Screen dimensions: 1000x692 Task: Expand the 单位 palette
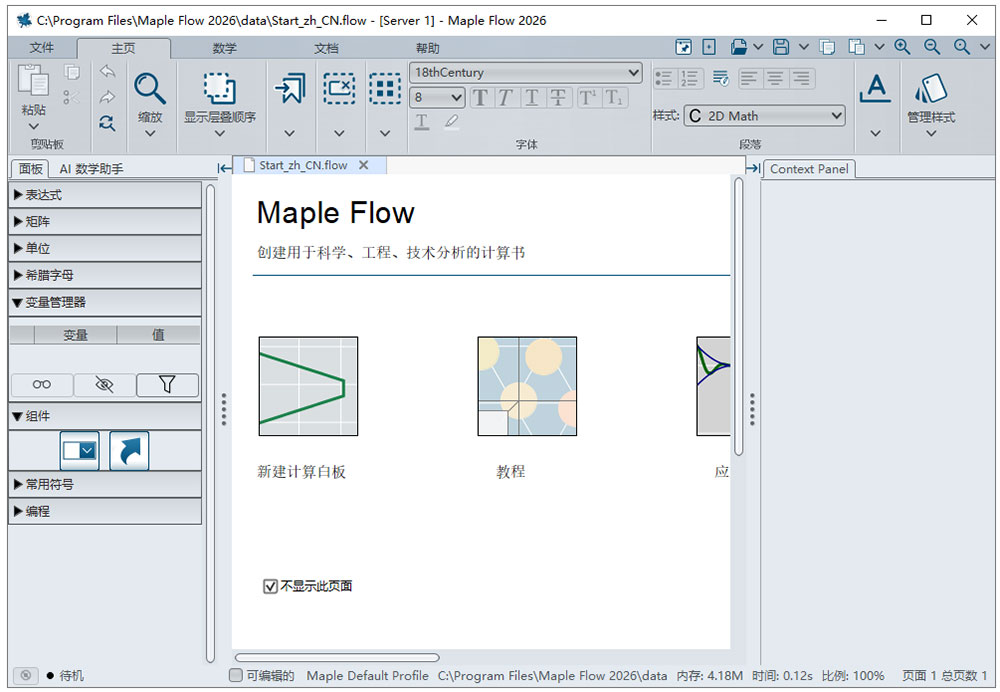tap(105, 249)
